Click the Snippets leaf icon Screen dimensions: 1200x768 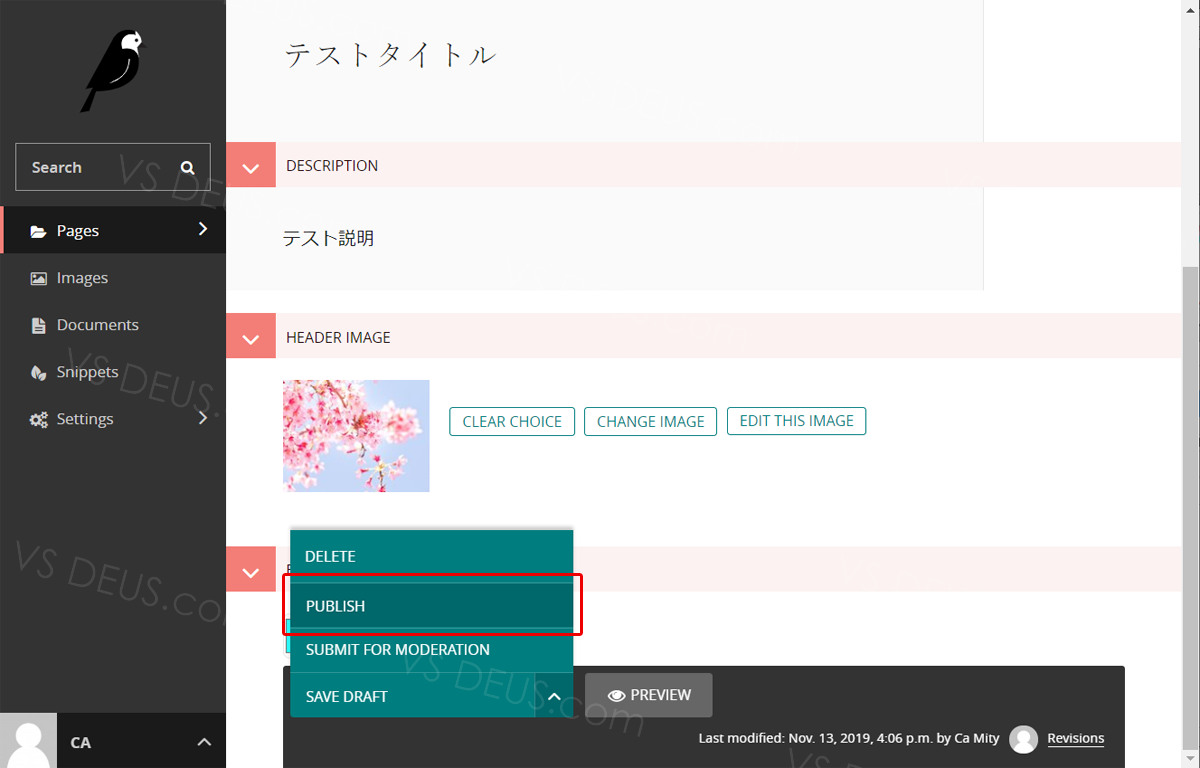coord(38,372)
